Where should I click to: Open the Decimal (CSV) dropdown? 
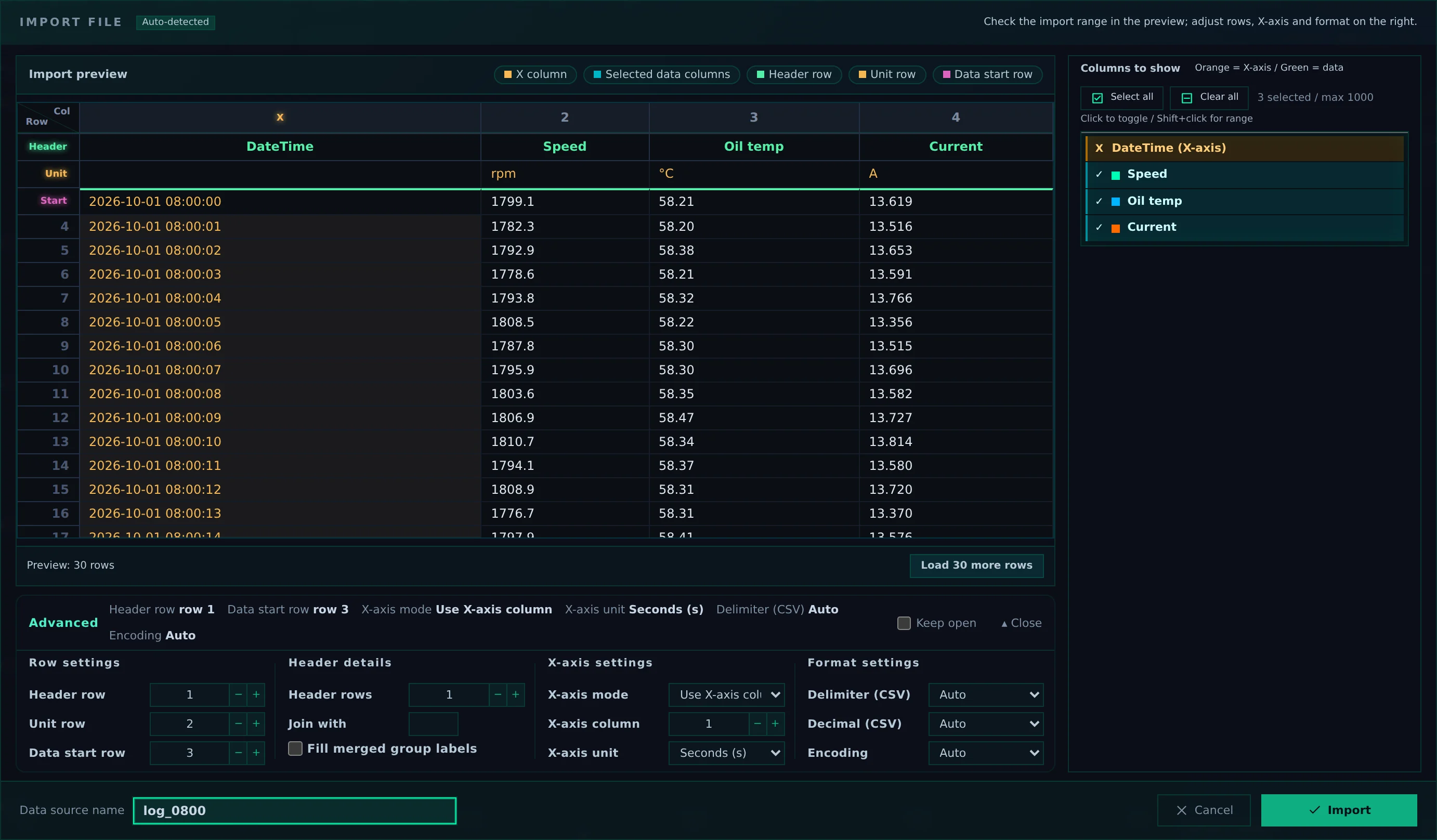point(986,724)
